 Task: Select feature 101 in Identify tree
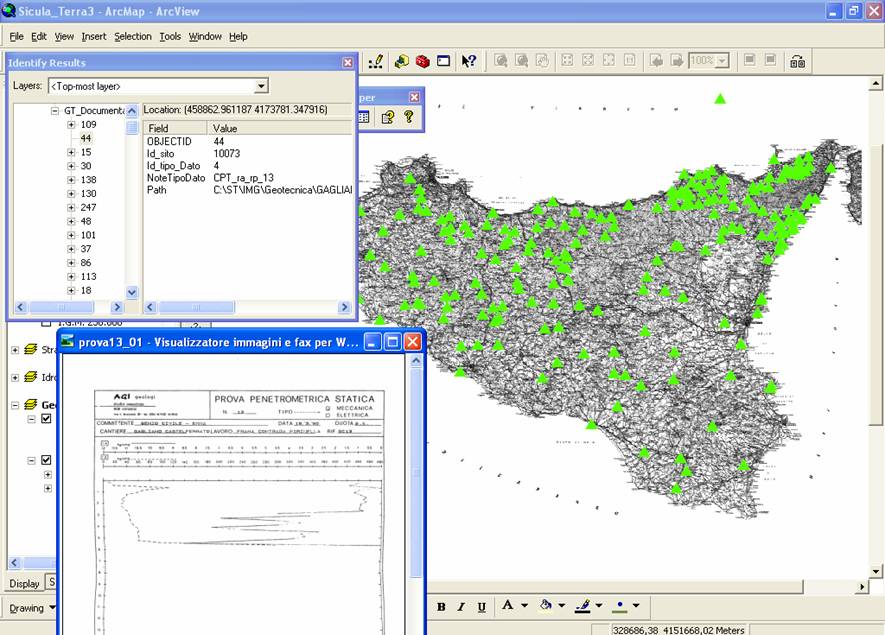88,235
